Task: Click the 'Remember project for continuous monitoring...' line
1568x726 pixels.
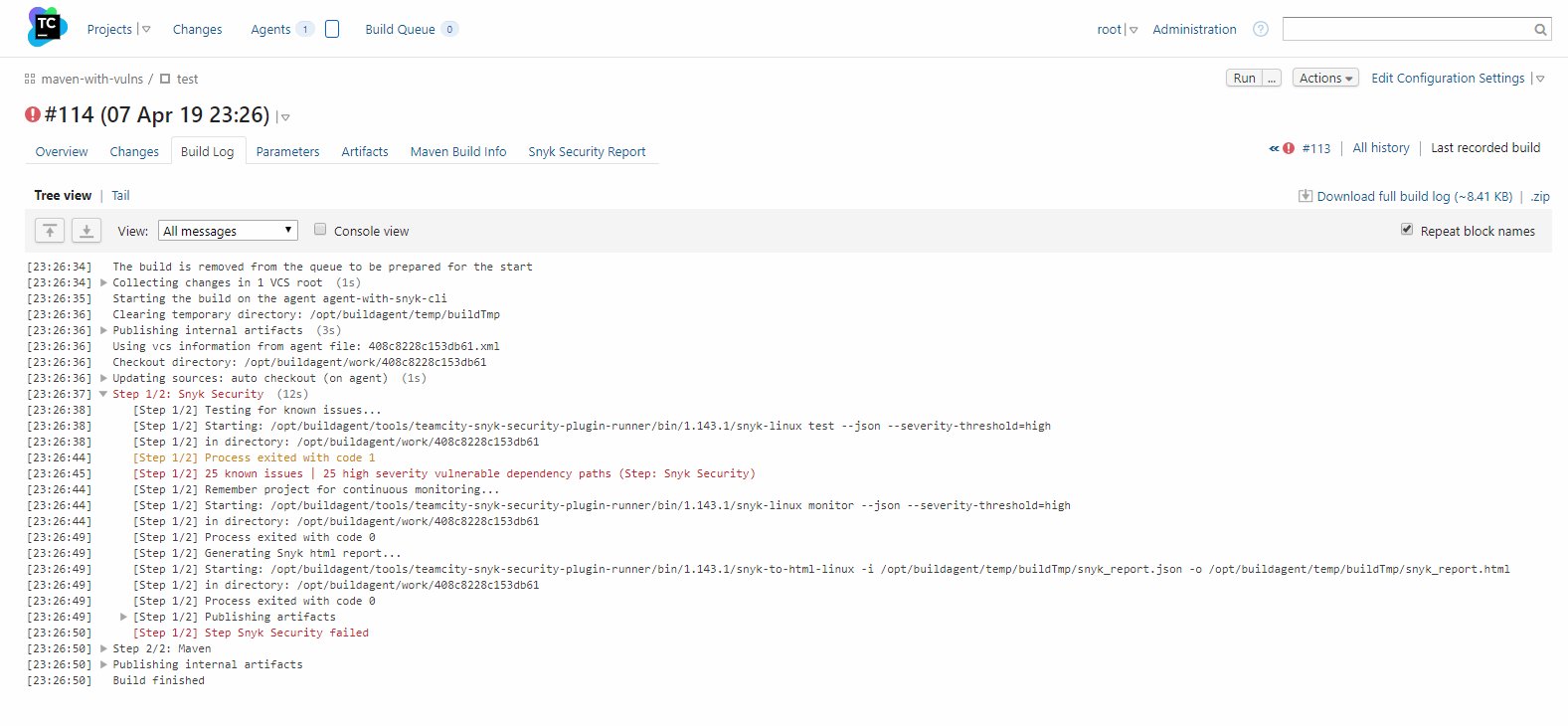Action: tap(316, 489)
